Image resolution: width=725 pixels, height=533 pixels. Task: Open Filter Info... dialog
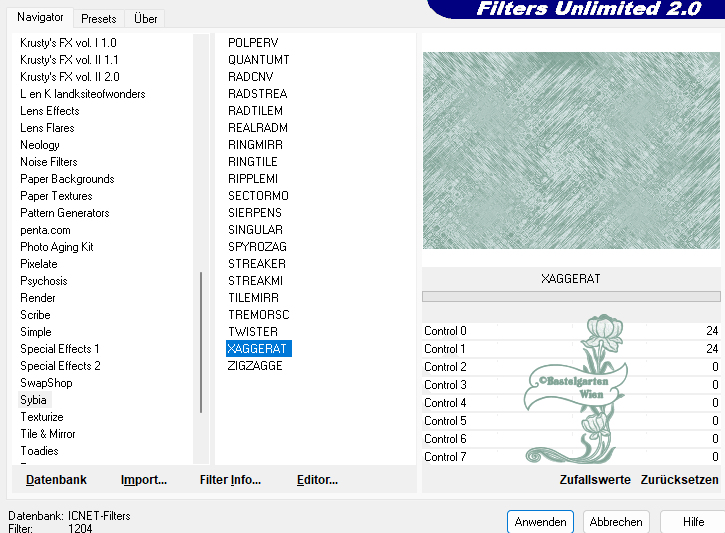click(230, 480)
